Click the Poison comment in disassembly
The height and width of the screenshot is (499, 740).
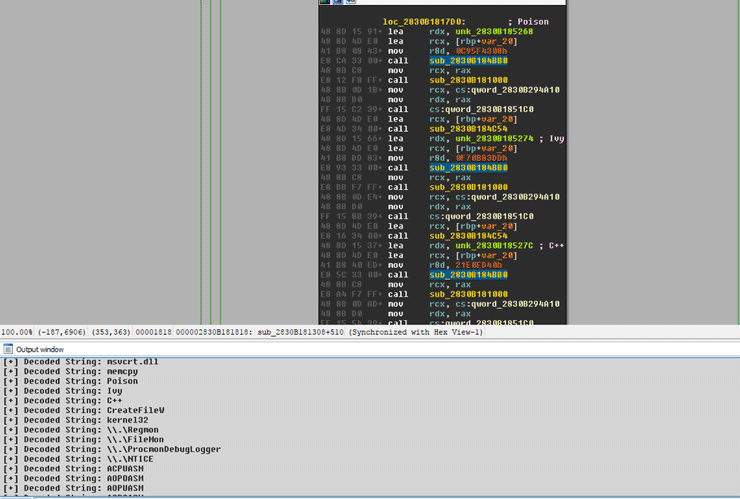click(x=532, y=21)
